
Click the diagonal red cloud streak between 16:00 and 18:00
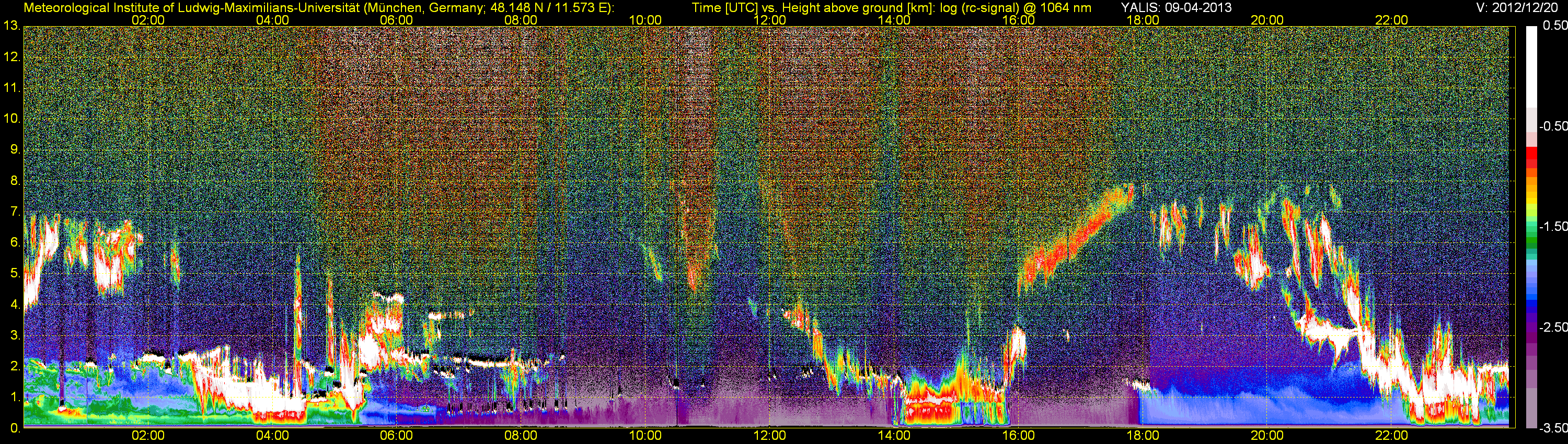coord(1077,238)
